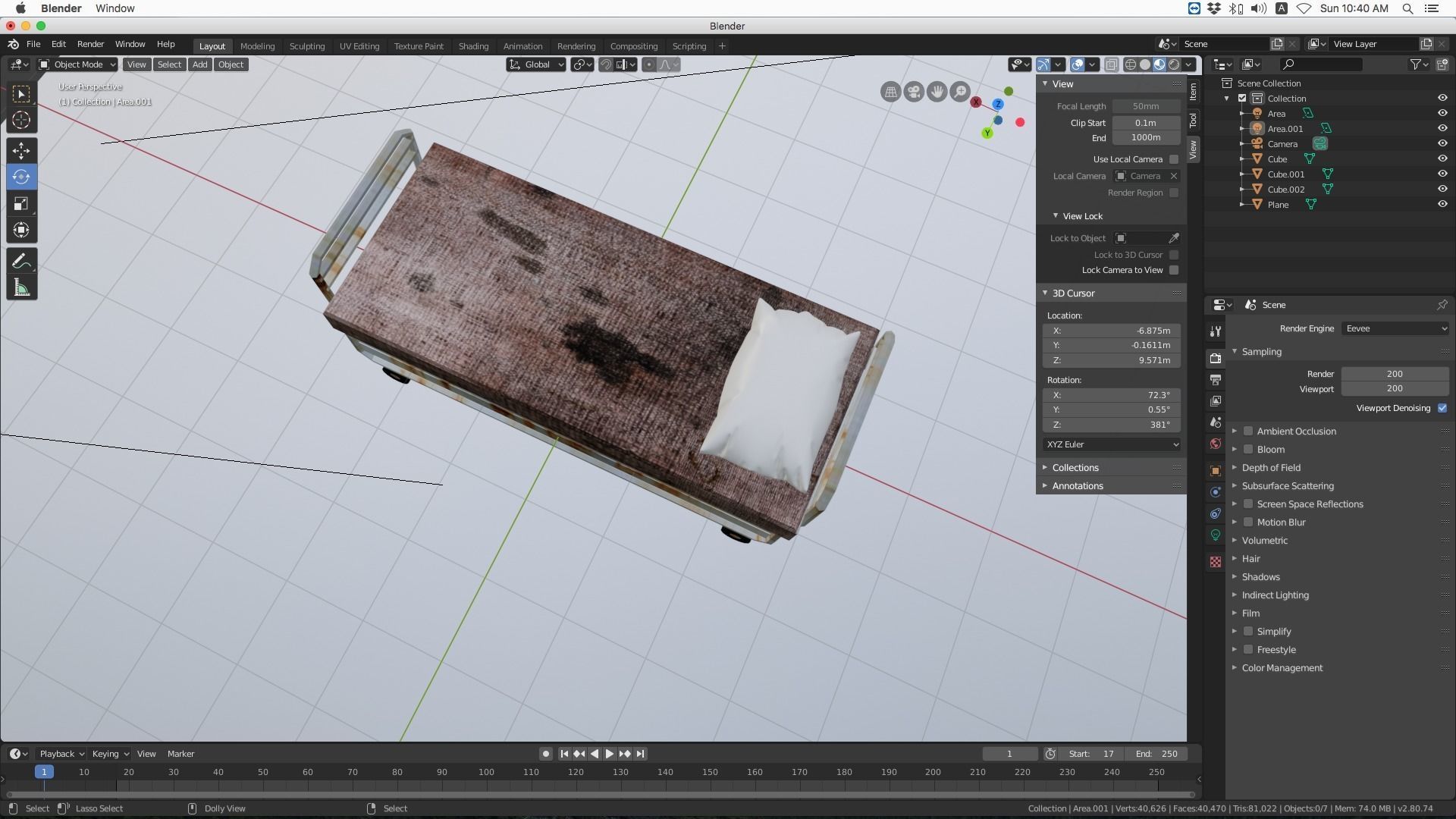This screenshot has width=1456, height=819.
Task: Select the Rotate tool
Action: (x=21, y=177)
